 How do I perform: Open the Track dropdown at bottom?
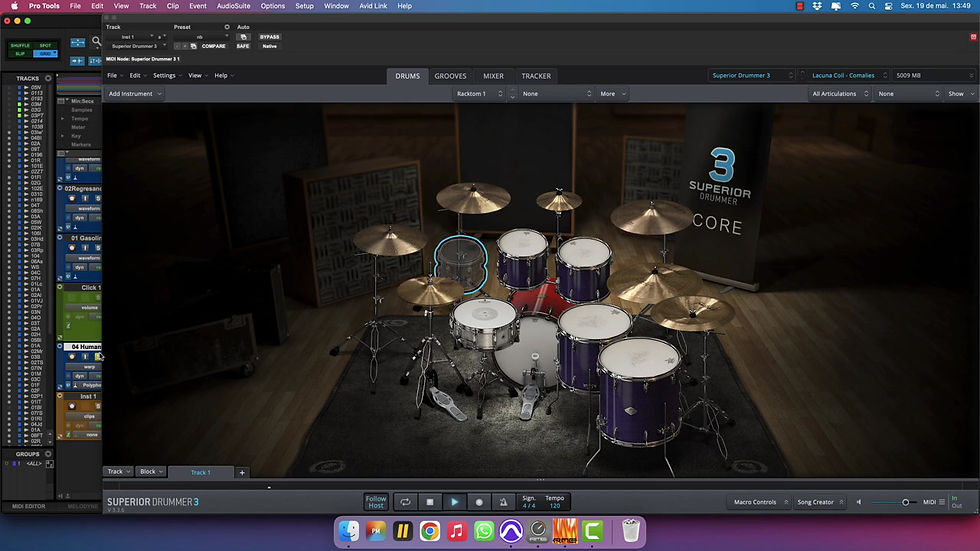118,472
